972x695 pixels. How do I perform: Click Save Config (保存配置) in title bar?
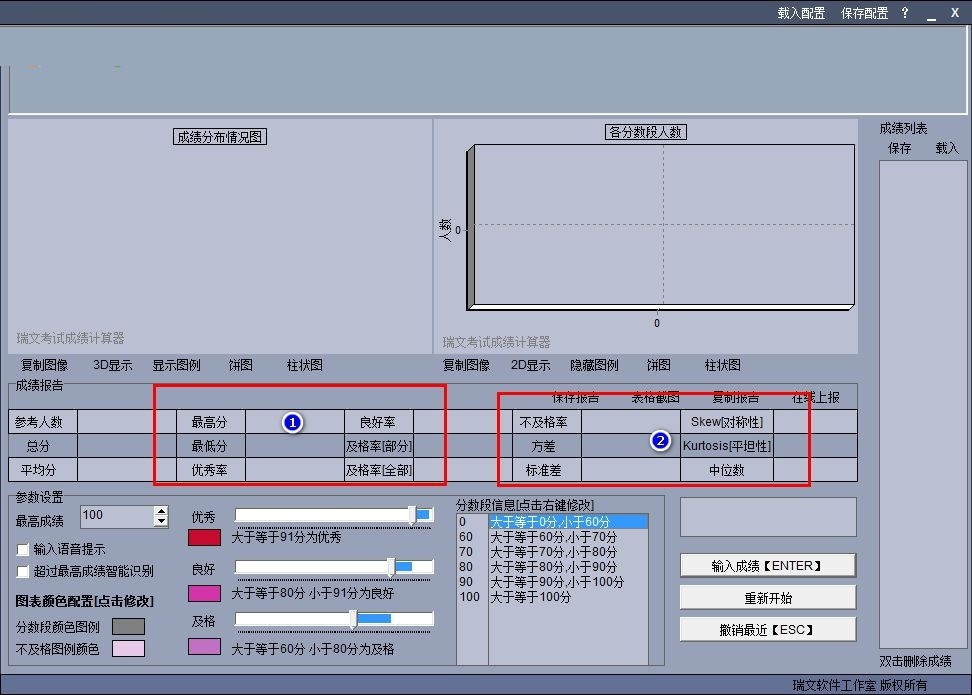(x=864, y=13)
